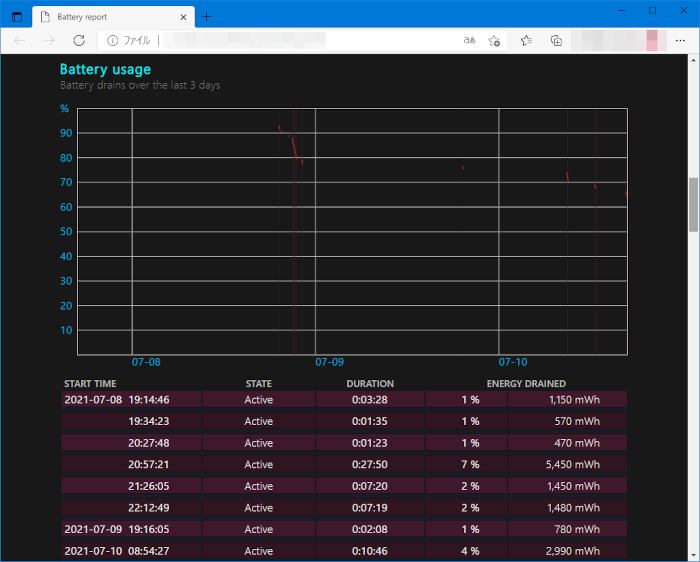
Task: Open the Favorites list
Action: pyautogui.click(x=526, y=40)
